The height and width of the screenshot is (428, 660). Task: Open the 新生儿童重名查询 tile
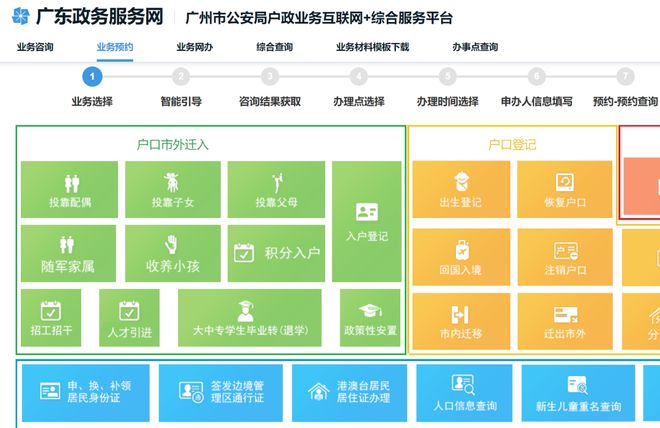point(578,393)
